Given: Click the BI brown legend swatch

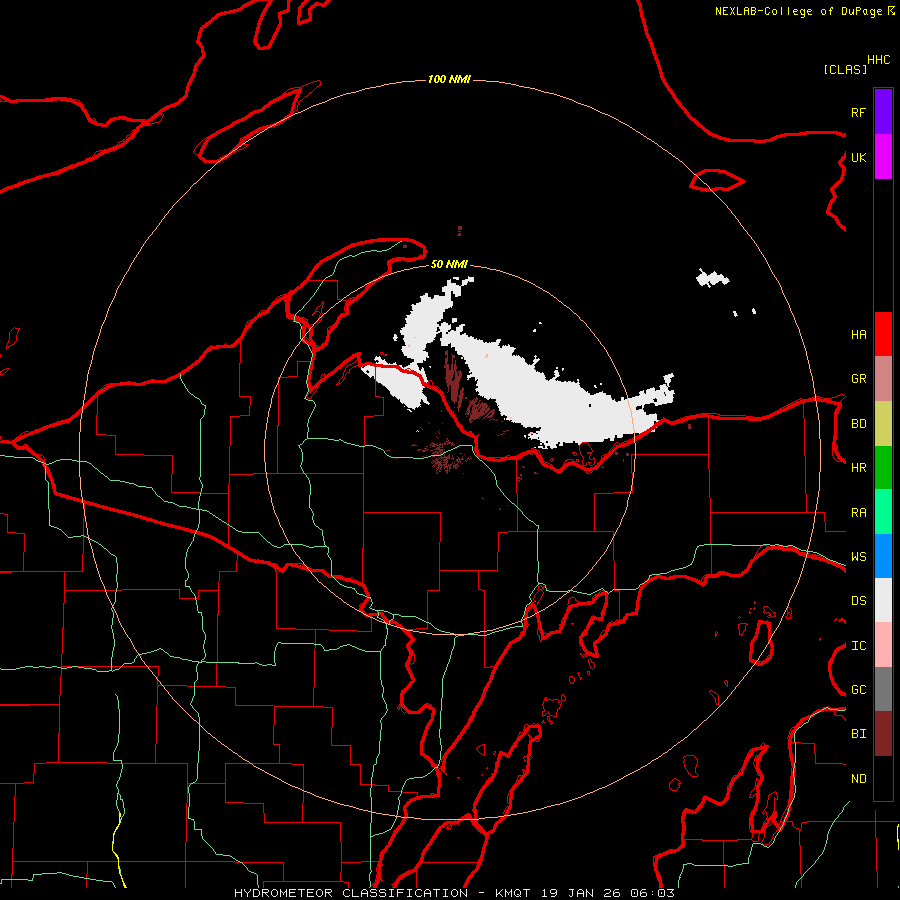Looking at the screenshot, I should click(883, 734).
